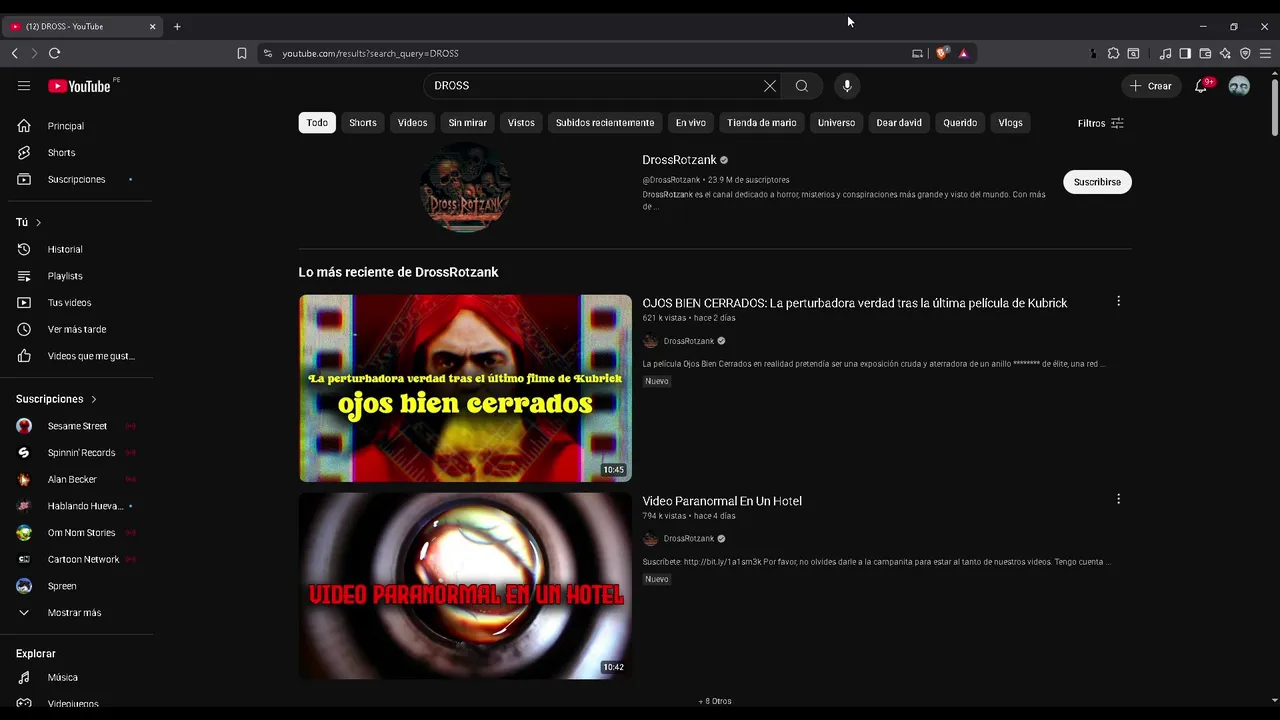Reload the page
The height and width of the screenshot is (720, 1280).
tap(55, 53)
